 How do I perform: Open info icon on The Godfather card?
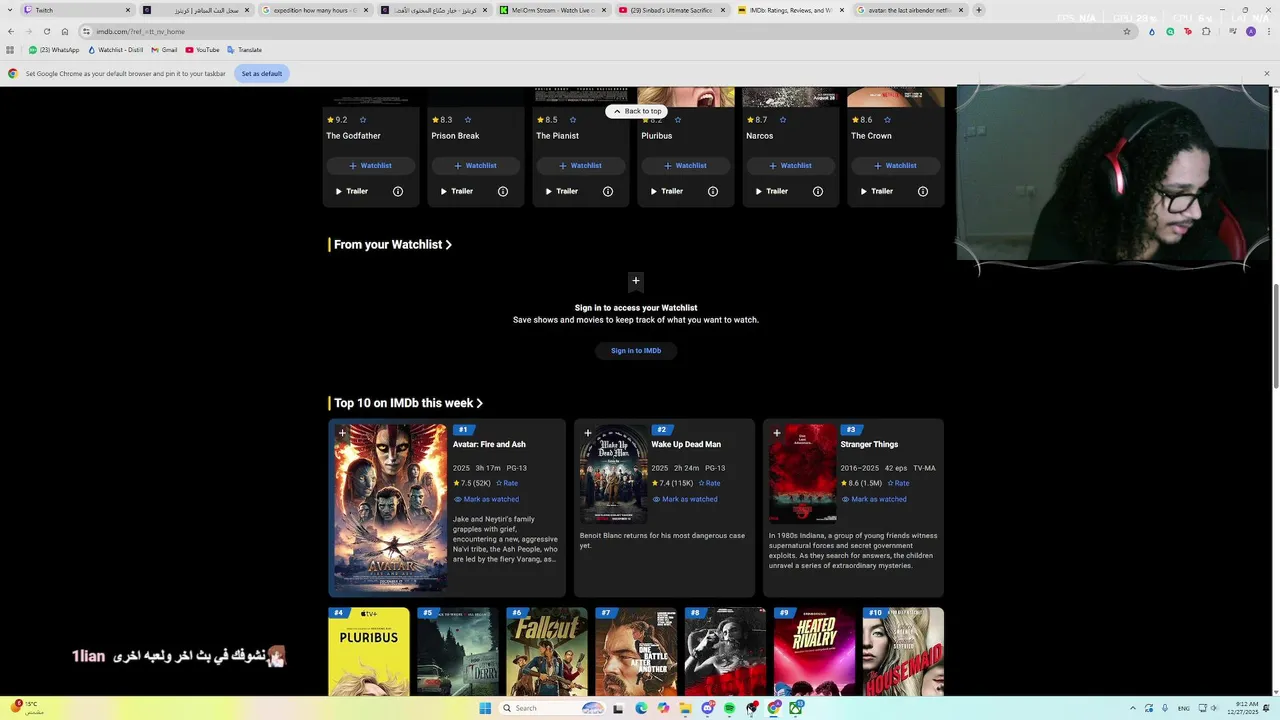[398, 191]
